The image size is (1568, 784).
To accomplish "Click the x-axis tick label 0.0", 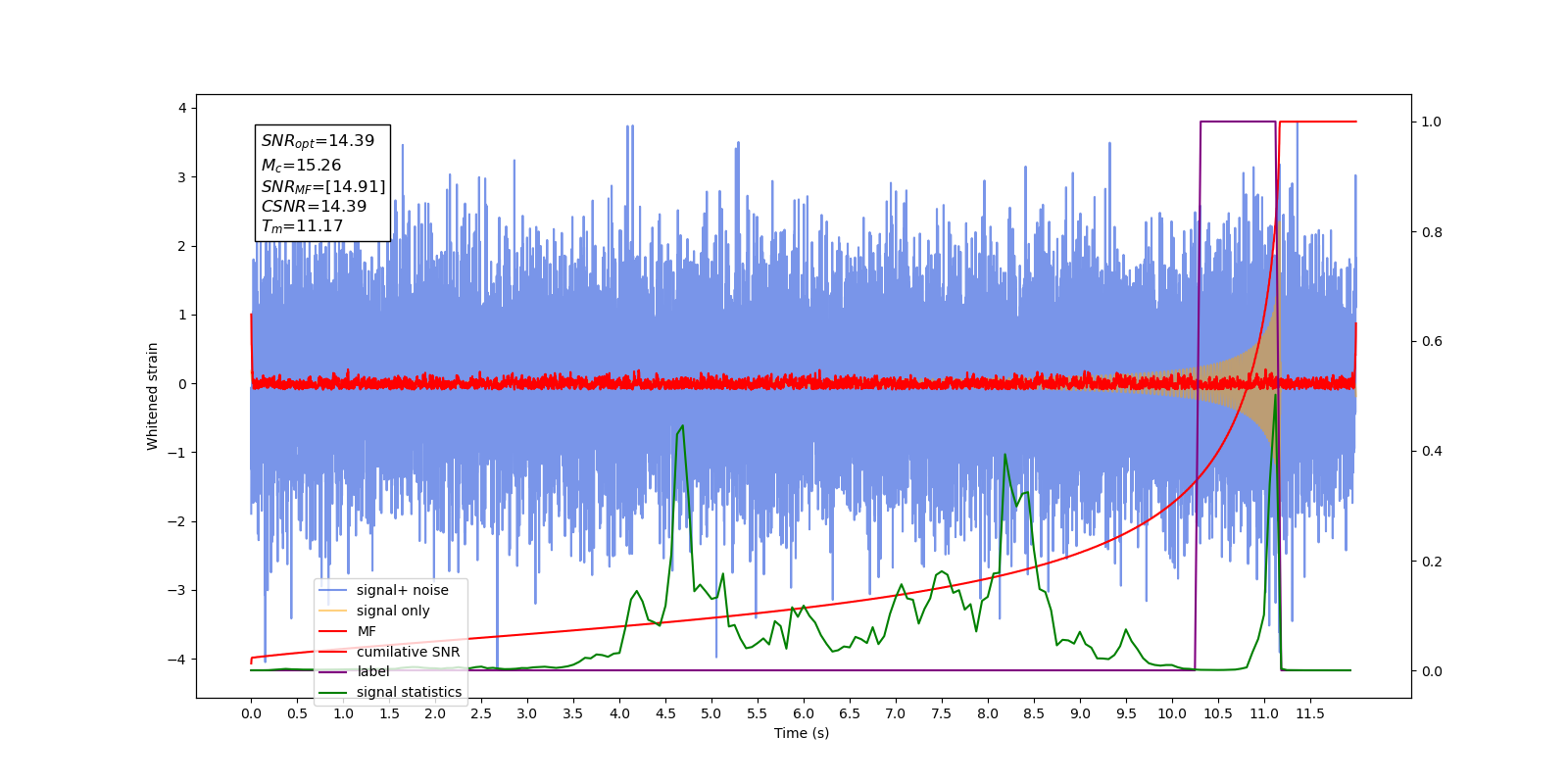I will point(251,713).
